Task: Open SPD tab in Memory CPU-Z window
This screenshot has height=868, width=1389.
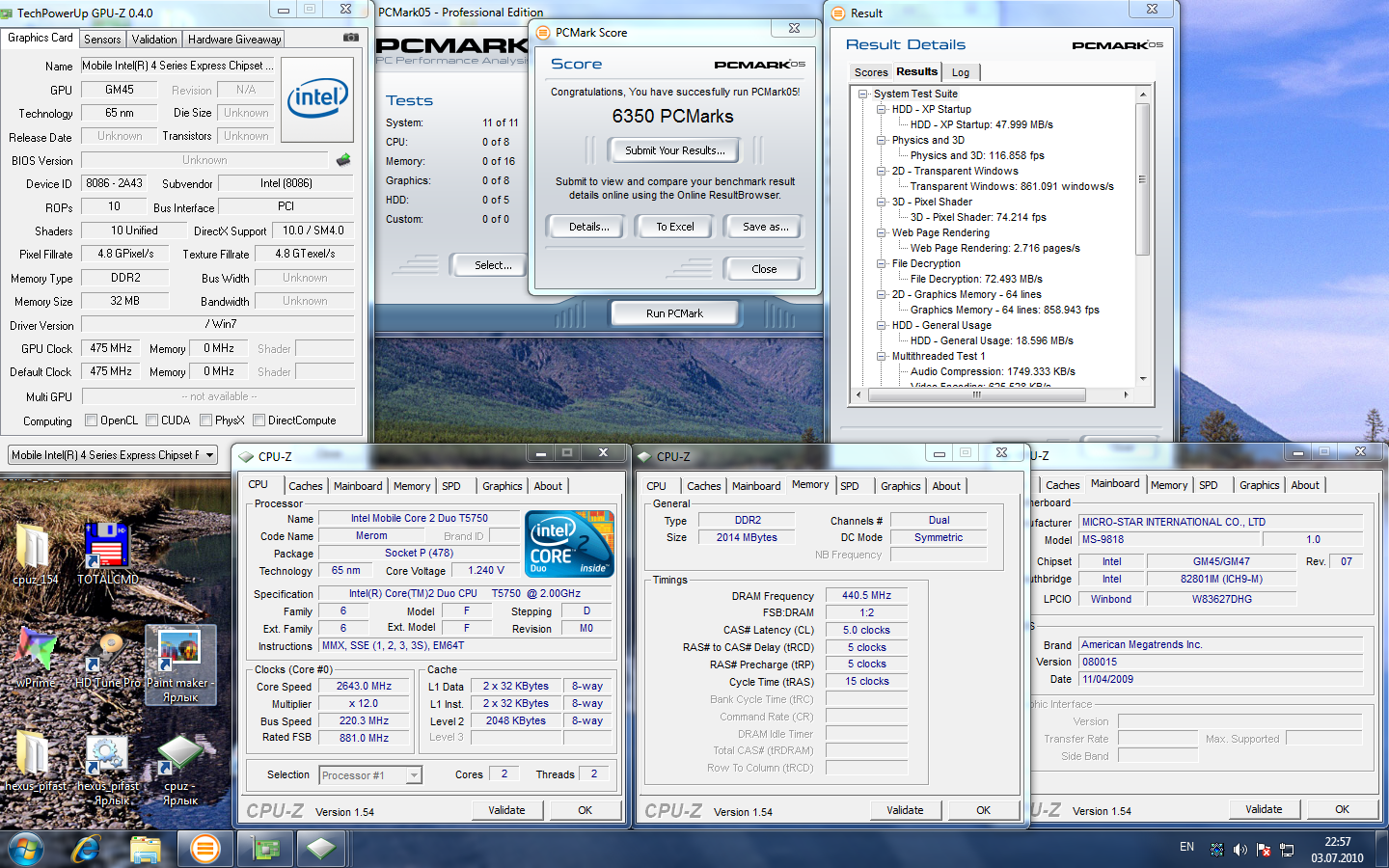Action: click(x=849, y=486)
